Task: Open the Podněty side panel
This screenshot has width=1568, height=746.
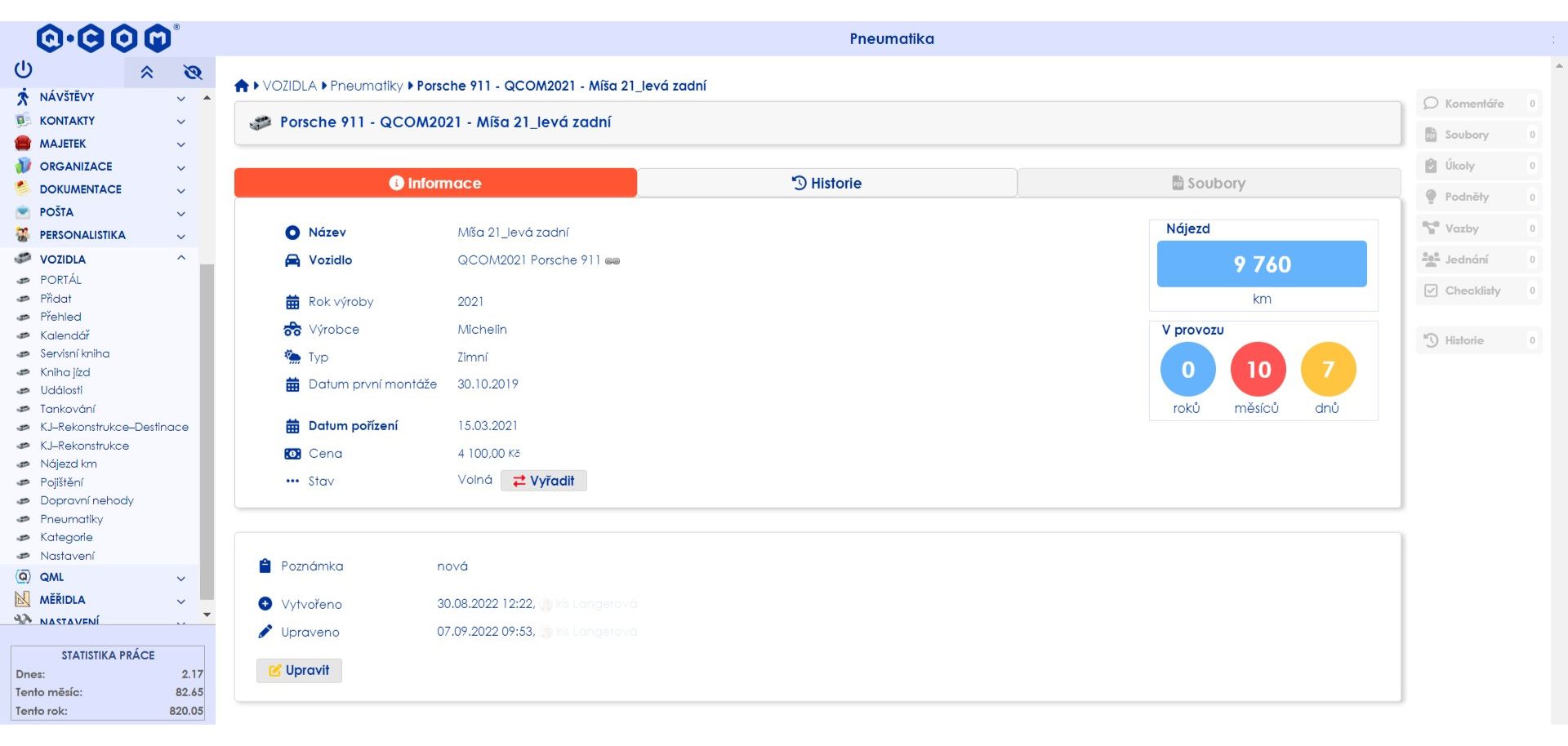Action: 1478,197
